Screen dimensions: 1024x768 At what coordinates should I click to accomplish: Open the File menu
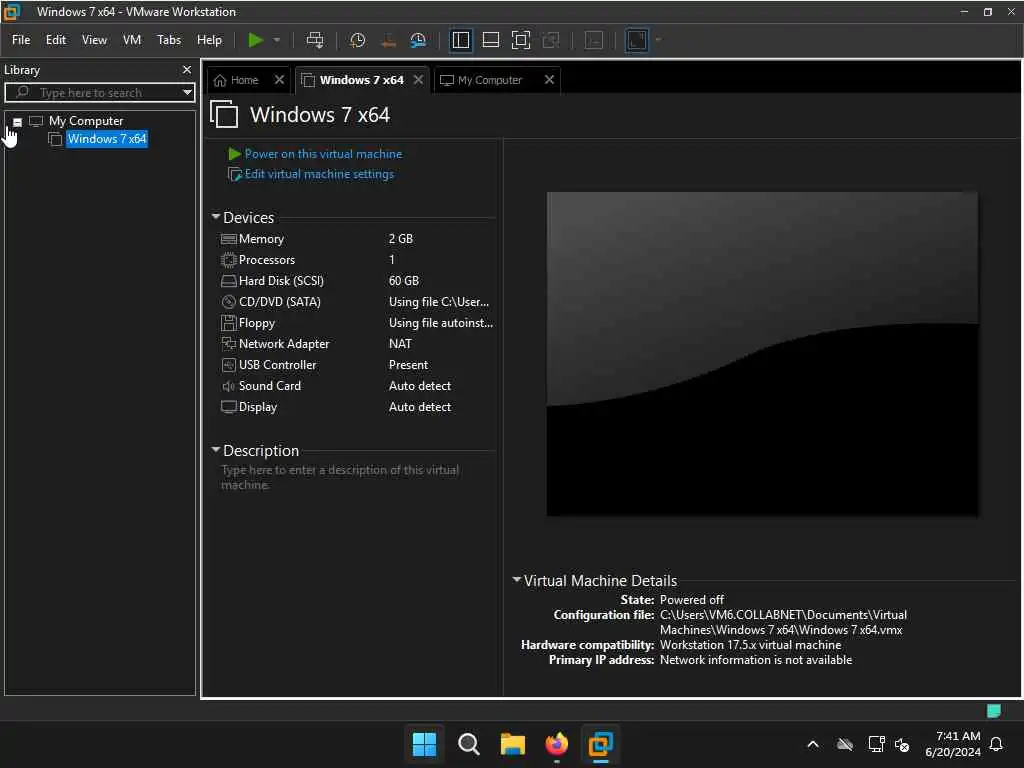coord(21,40)
